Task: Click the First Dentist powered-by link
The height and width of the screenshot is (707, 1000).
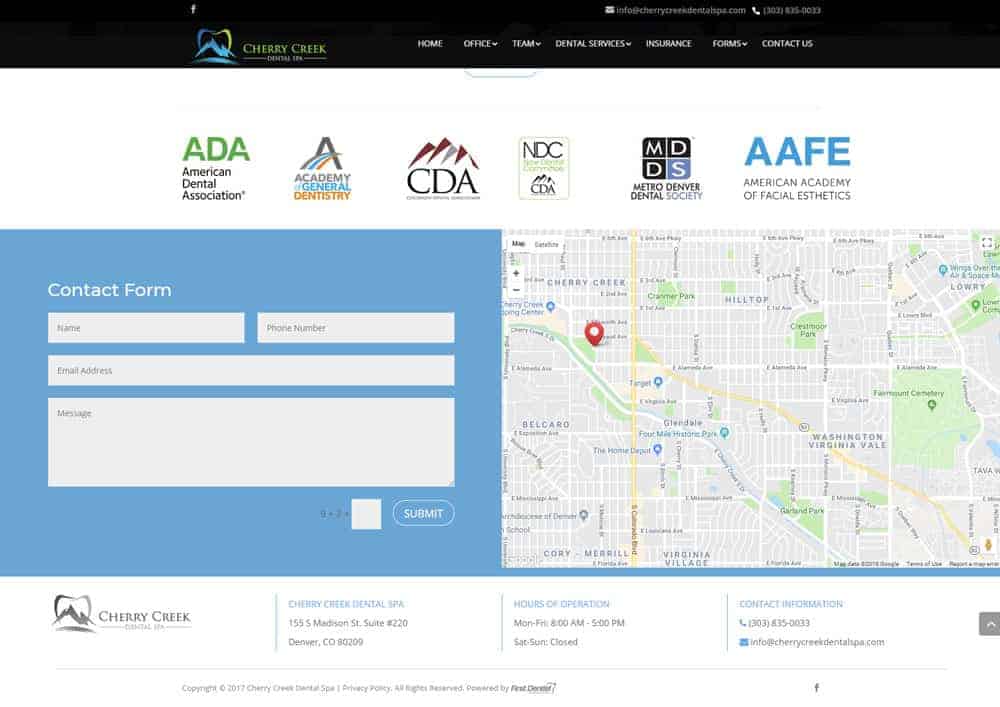Action: click(x=533, y=688)
